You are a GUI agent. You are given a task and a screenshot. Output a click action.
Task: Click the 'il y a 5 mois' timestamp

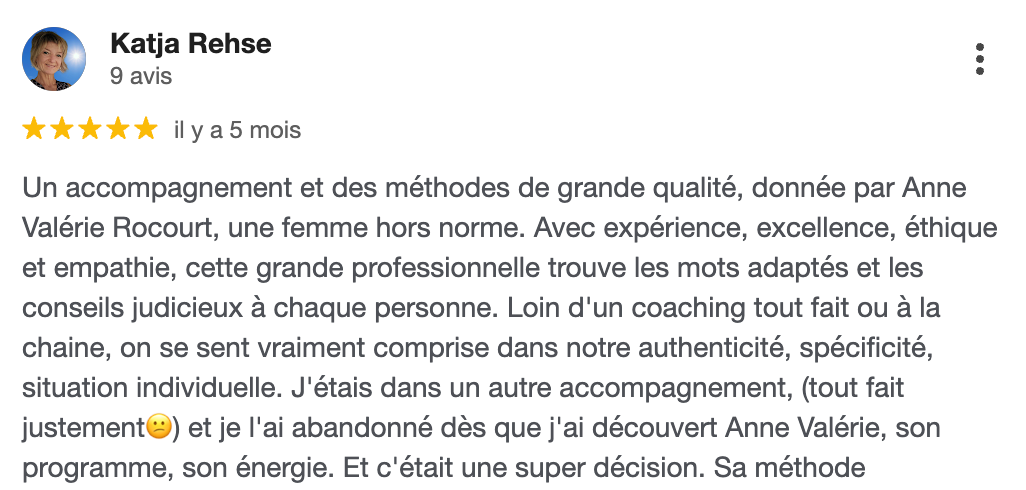237,130
